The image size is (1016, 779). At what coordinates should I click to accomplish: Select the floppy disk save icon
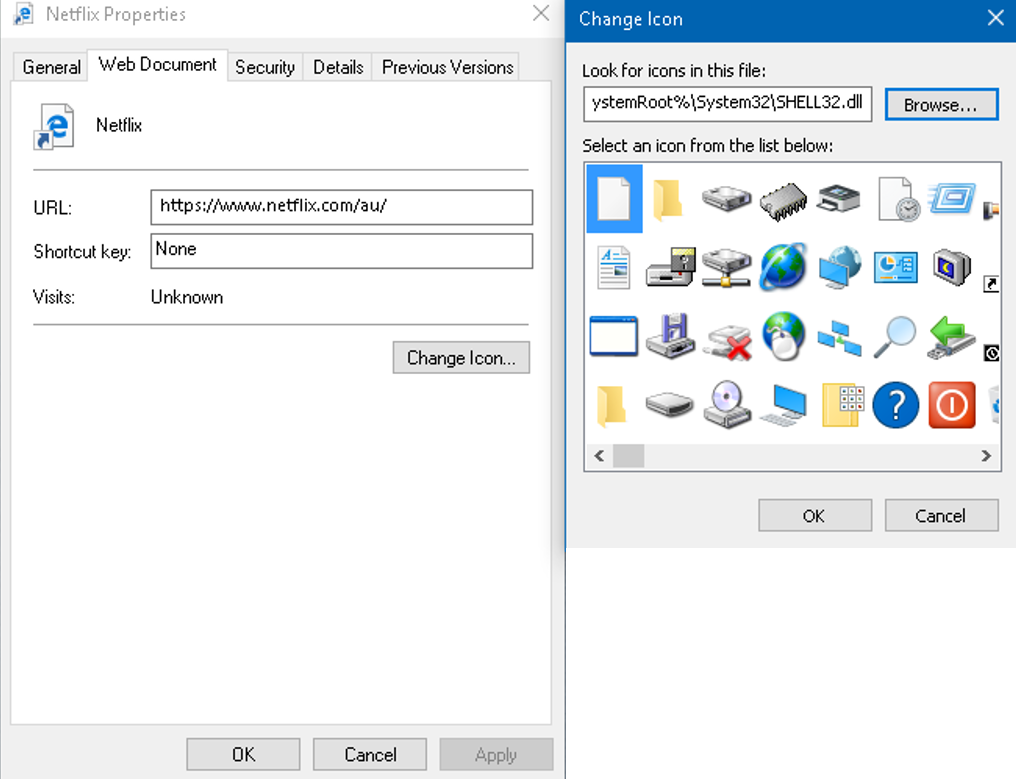[x=668, y=336]
